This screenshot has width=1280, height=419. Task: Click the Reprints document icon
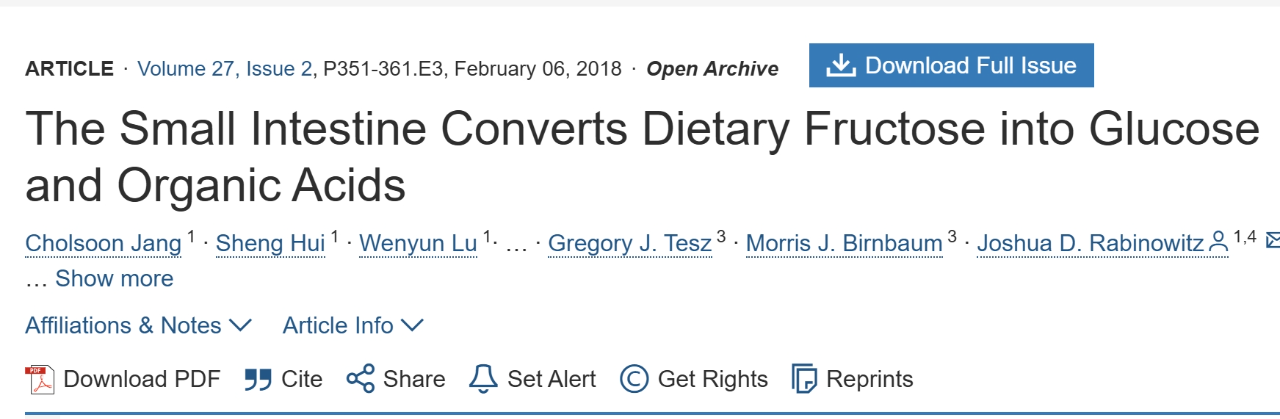coord(804,379)
